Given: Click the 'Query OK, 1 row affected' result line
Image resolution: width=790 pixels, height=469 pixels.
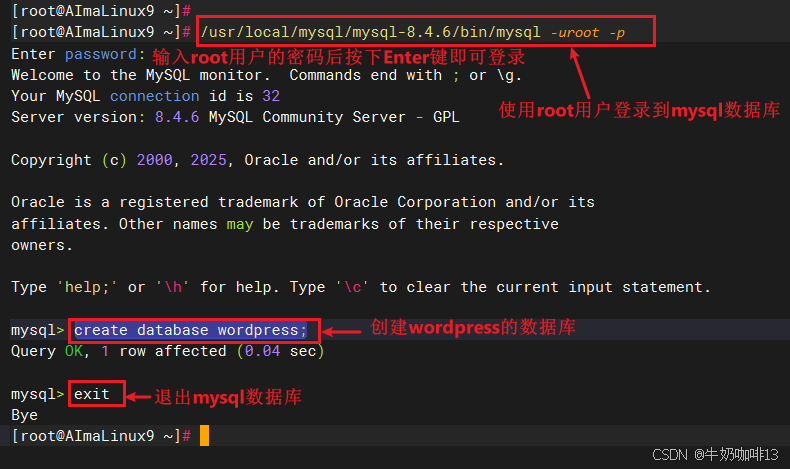Looking at the screenshot, I should tap(168, 351).
